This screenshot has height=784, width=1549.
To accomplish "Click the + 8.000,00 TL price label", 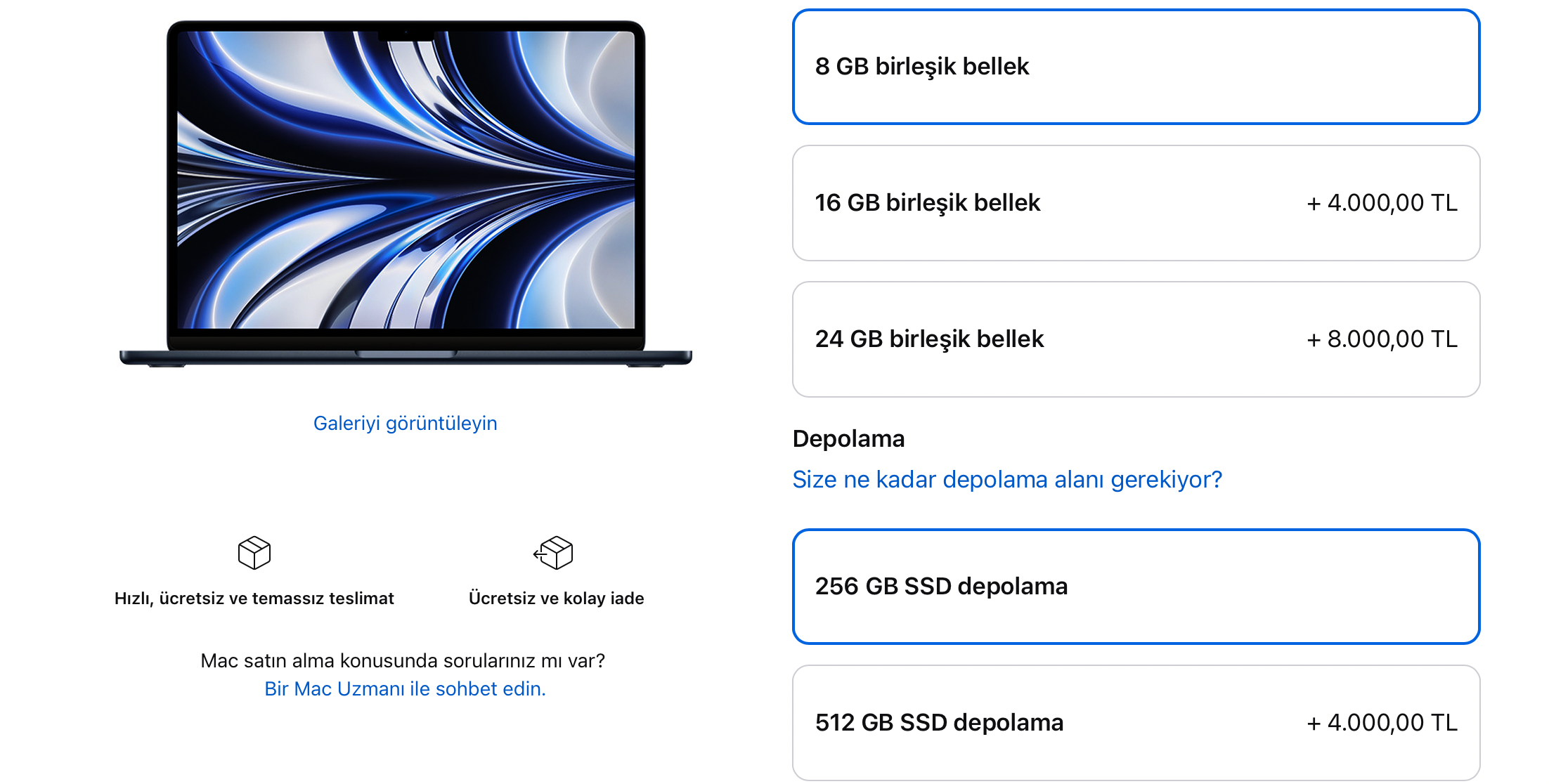I will pos(1382,339).
